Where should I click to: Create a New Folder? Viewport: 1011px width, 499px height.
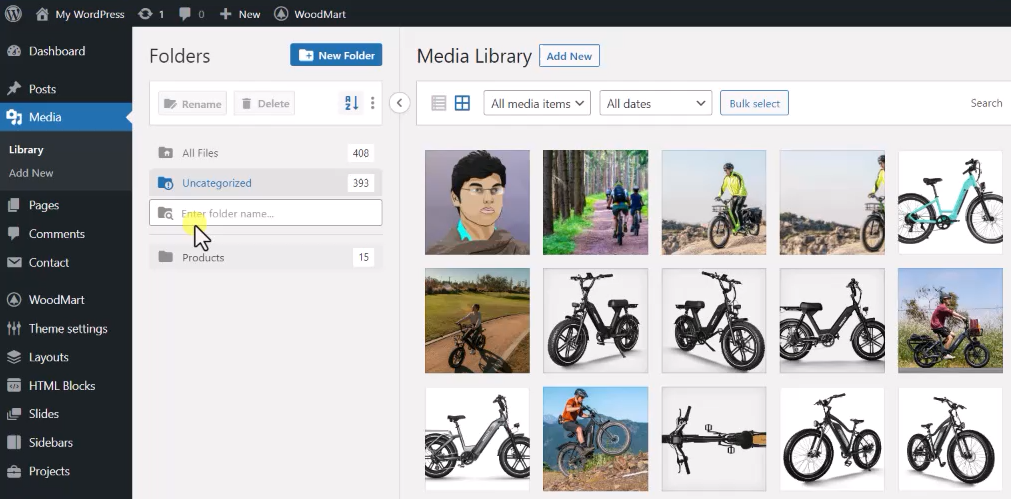point(336,55)
